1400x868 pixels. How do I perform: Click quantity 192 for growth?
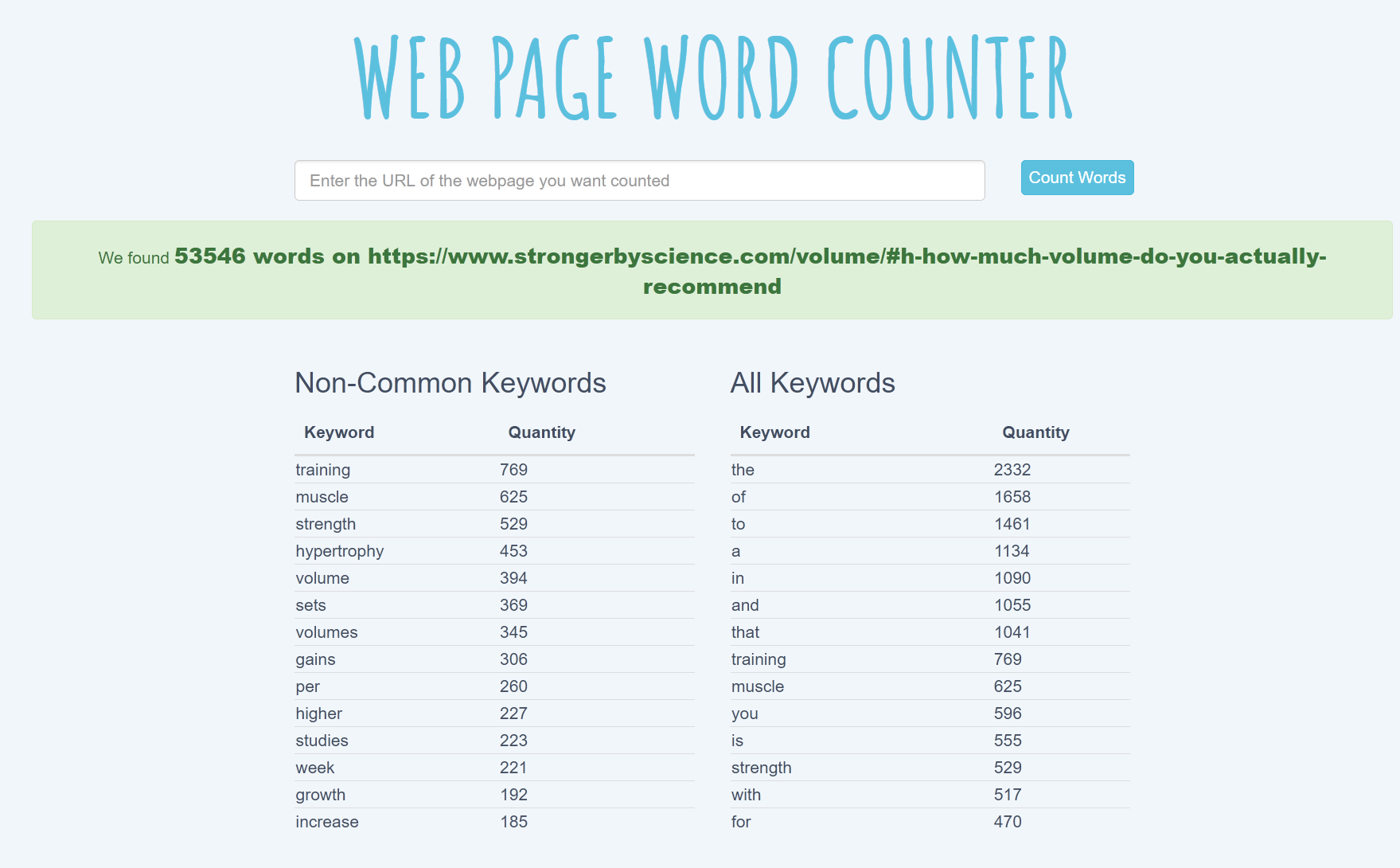click(x=513, y=795)
